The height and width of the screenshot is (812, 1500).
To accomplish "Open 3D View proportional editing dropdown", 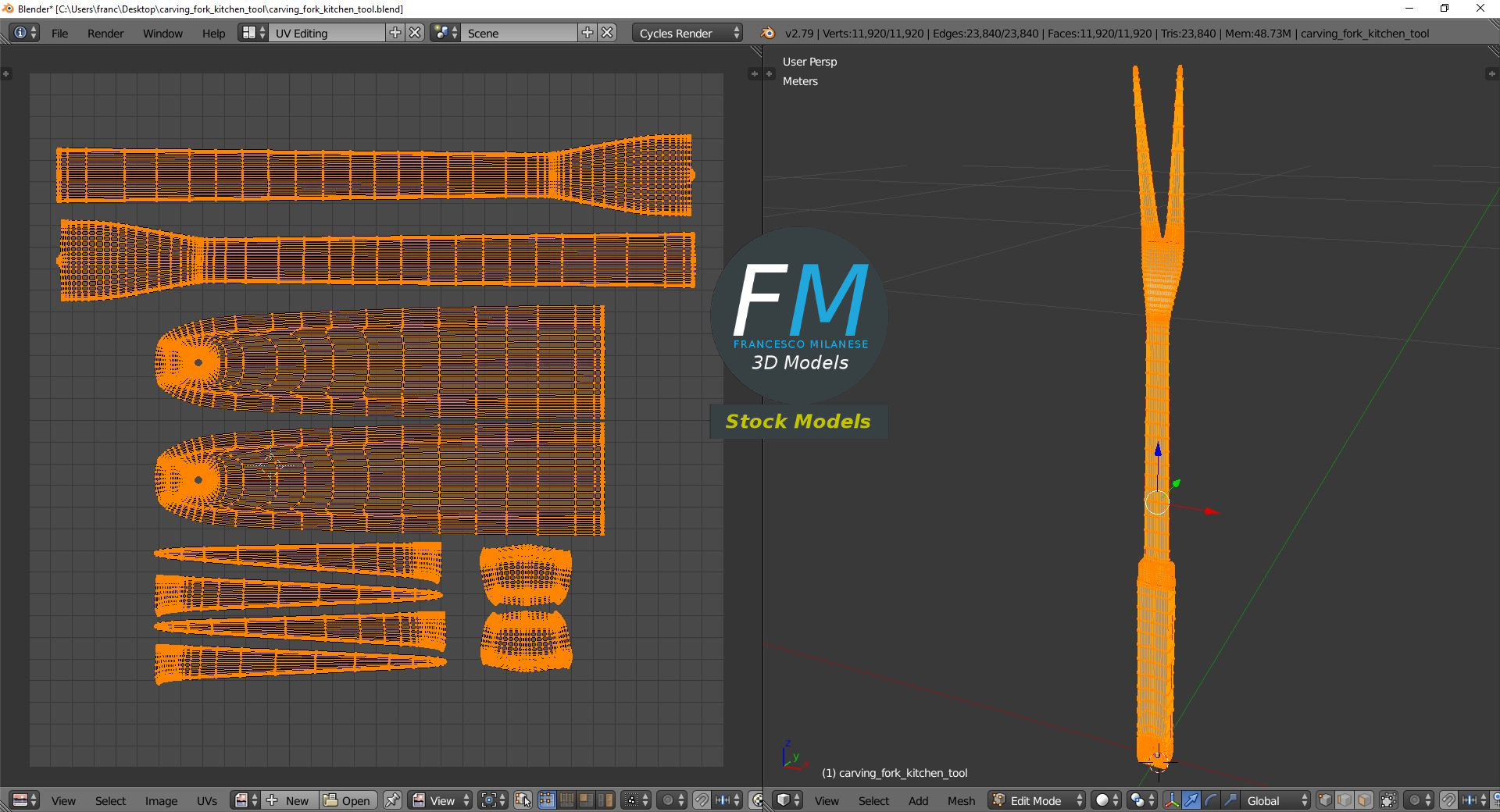I will pyautogui.click(x=1419, y=800).
